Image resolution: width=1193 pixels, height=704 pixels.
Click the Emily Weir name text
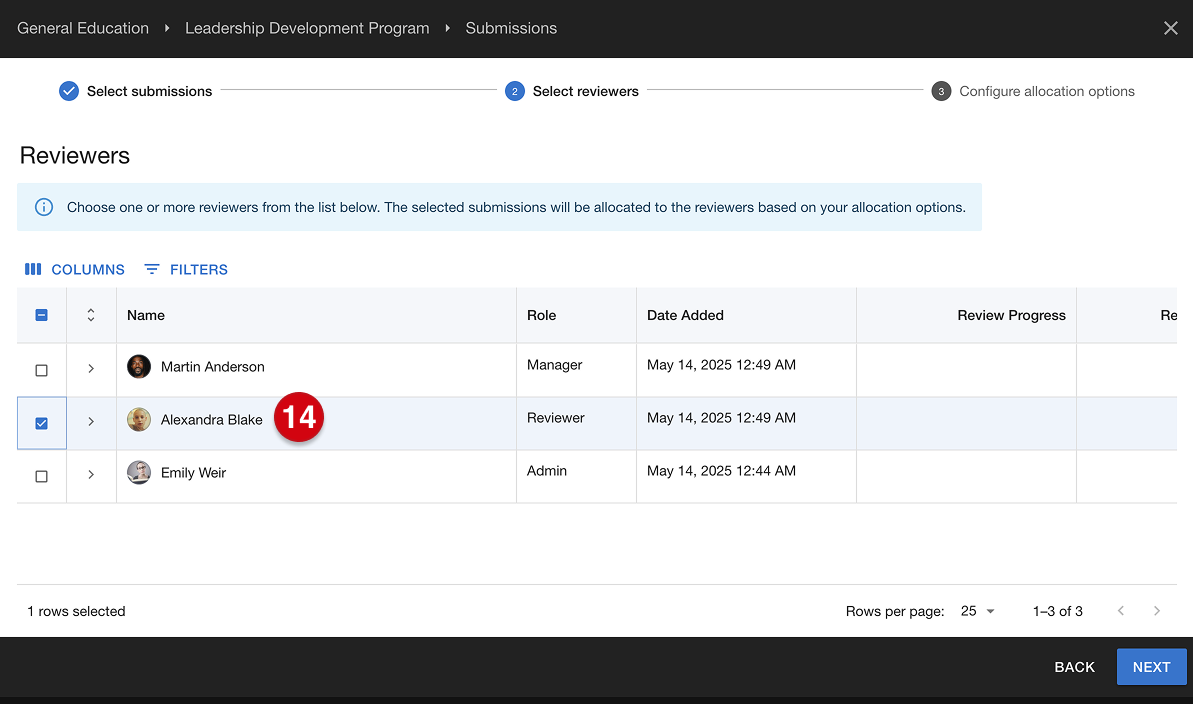tap(193, 473)
